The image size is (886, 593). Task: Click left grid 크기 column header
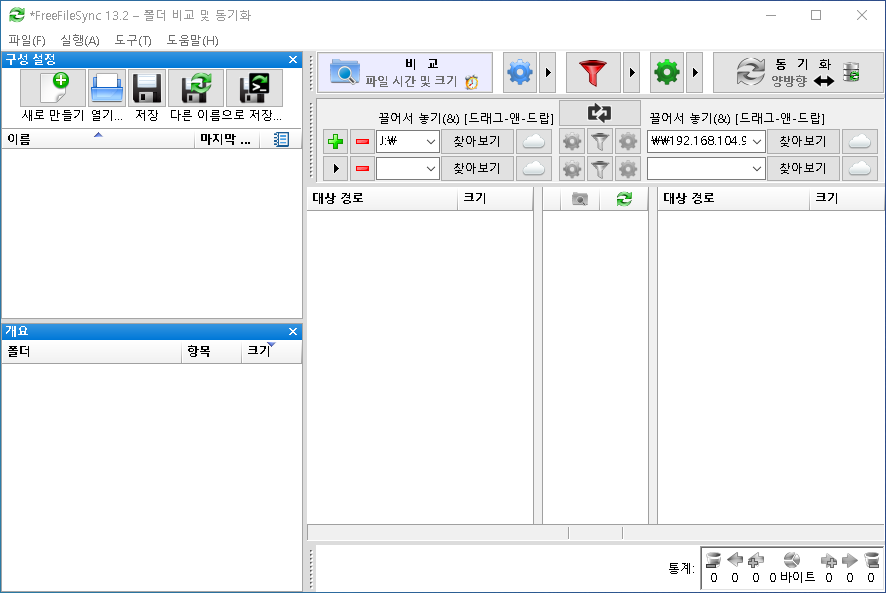tap(495, 199)
